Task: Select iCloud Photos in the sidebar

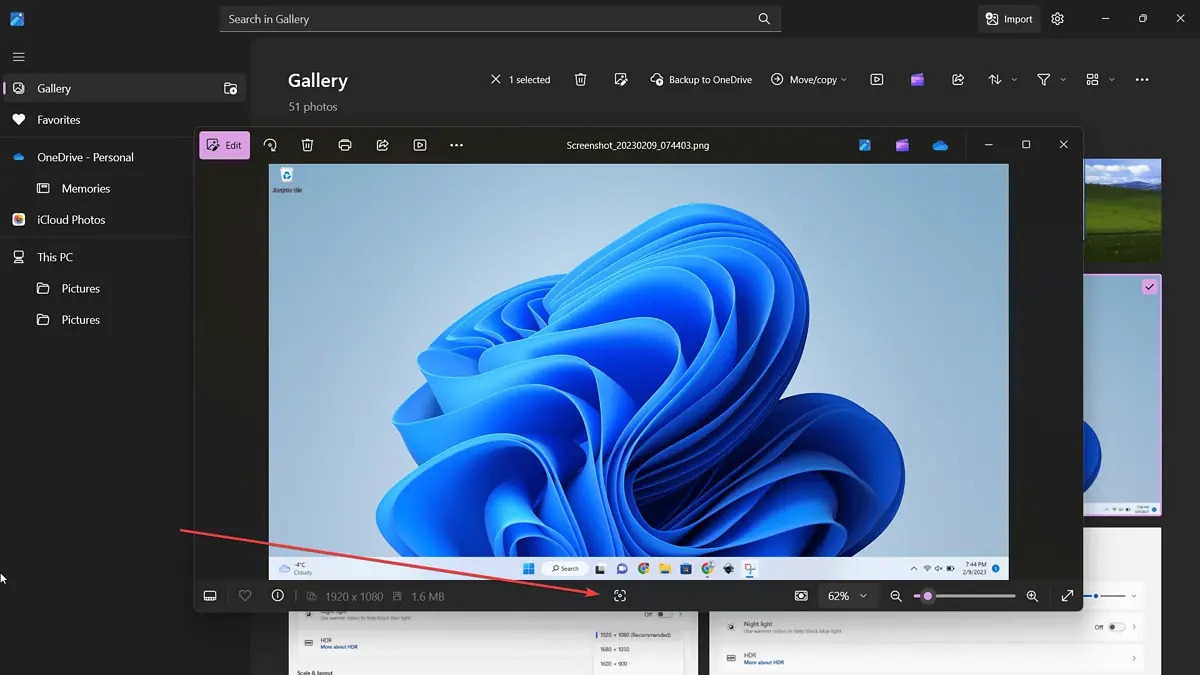Action: (71, 220)
